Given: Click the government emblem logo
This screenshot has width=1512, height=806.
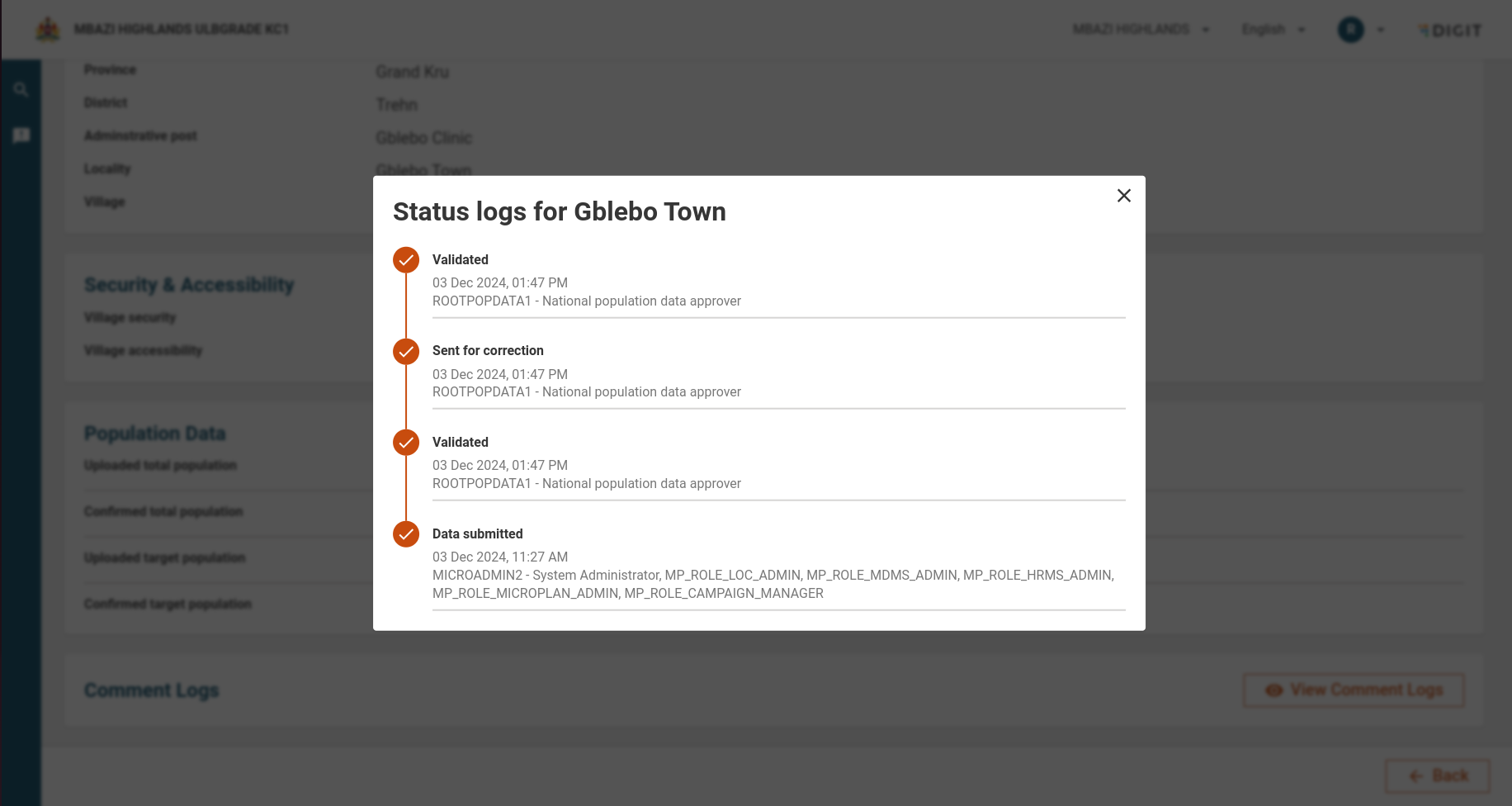Looking at the screenshot, I should (x=48, y=30).
